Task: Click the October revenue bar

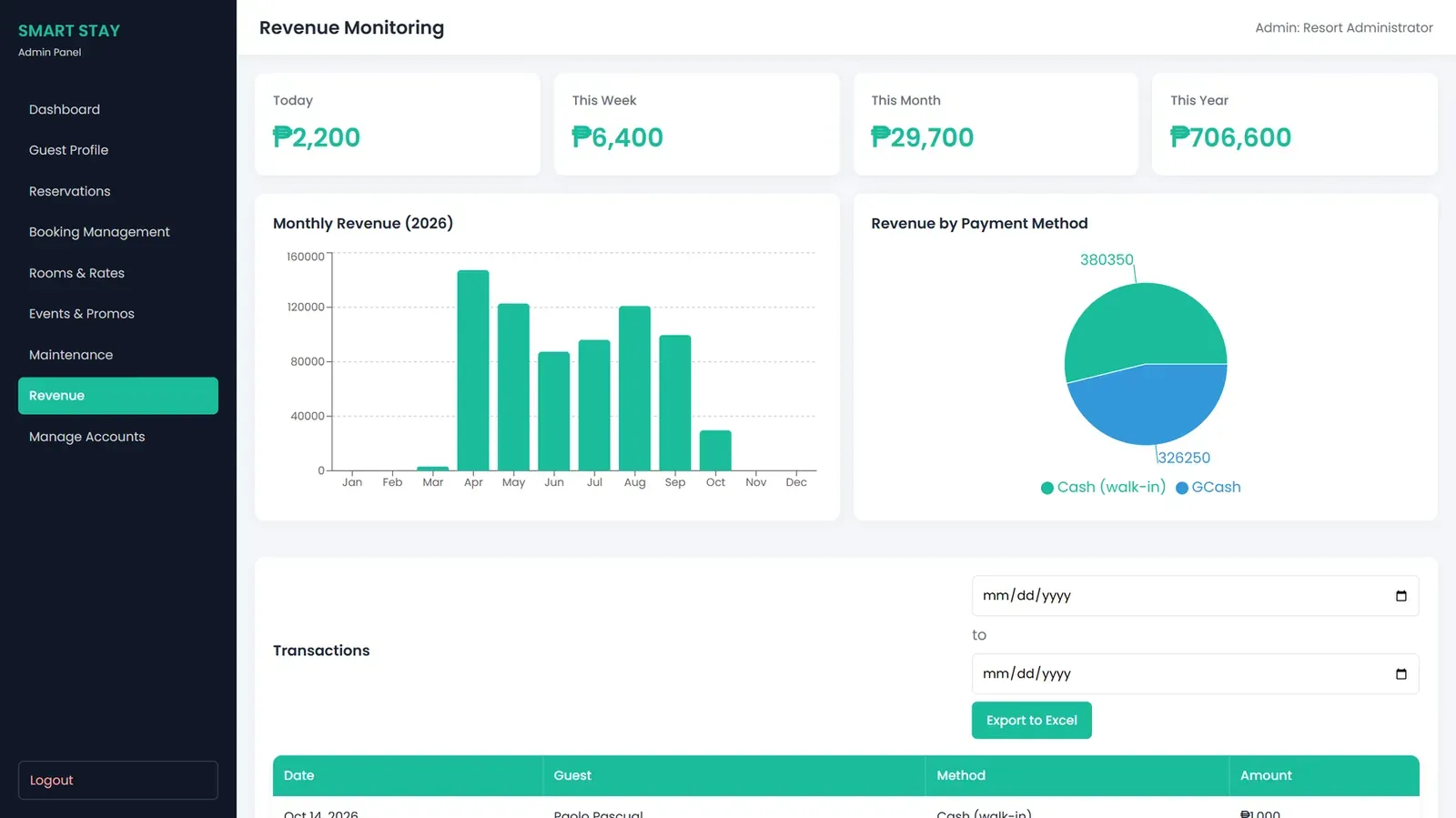Action: 715,450
